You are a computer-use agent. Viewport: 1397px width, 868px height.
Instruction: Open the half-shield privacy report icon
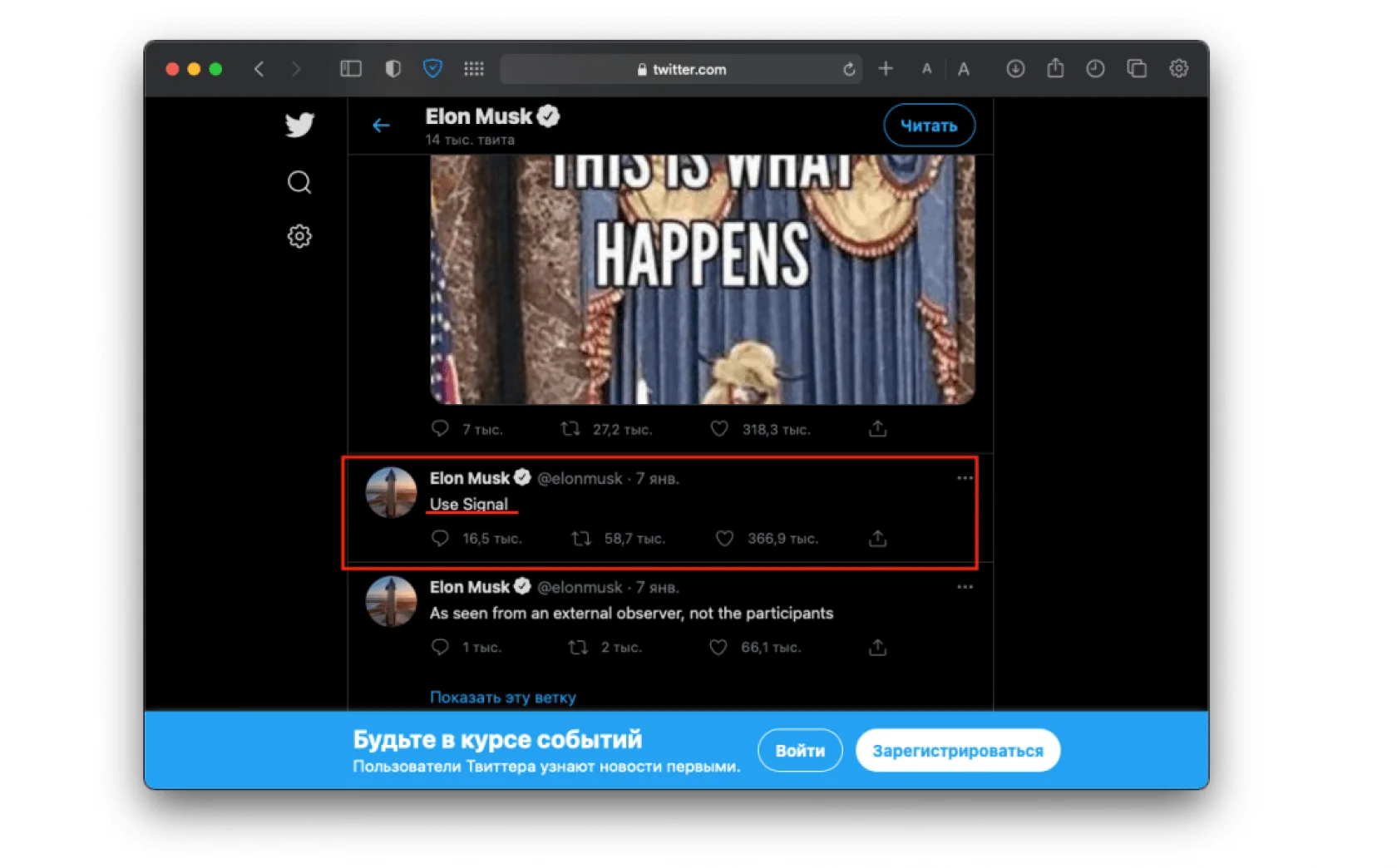pyautogui.click(x=393, y=69)
